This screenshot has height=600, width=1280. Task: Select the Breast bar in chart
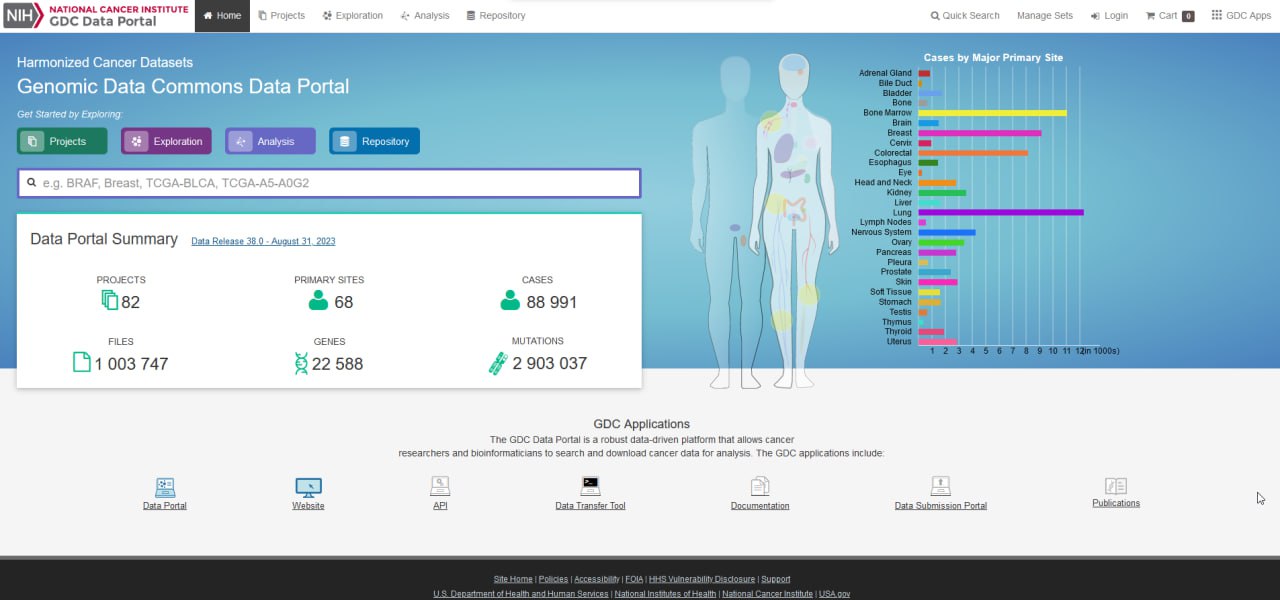tap(980, 133)
